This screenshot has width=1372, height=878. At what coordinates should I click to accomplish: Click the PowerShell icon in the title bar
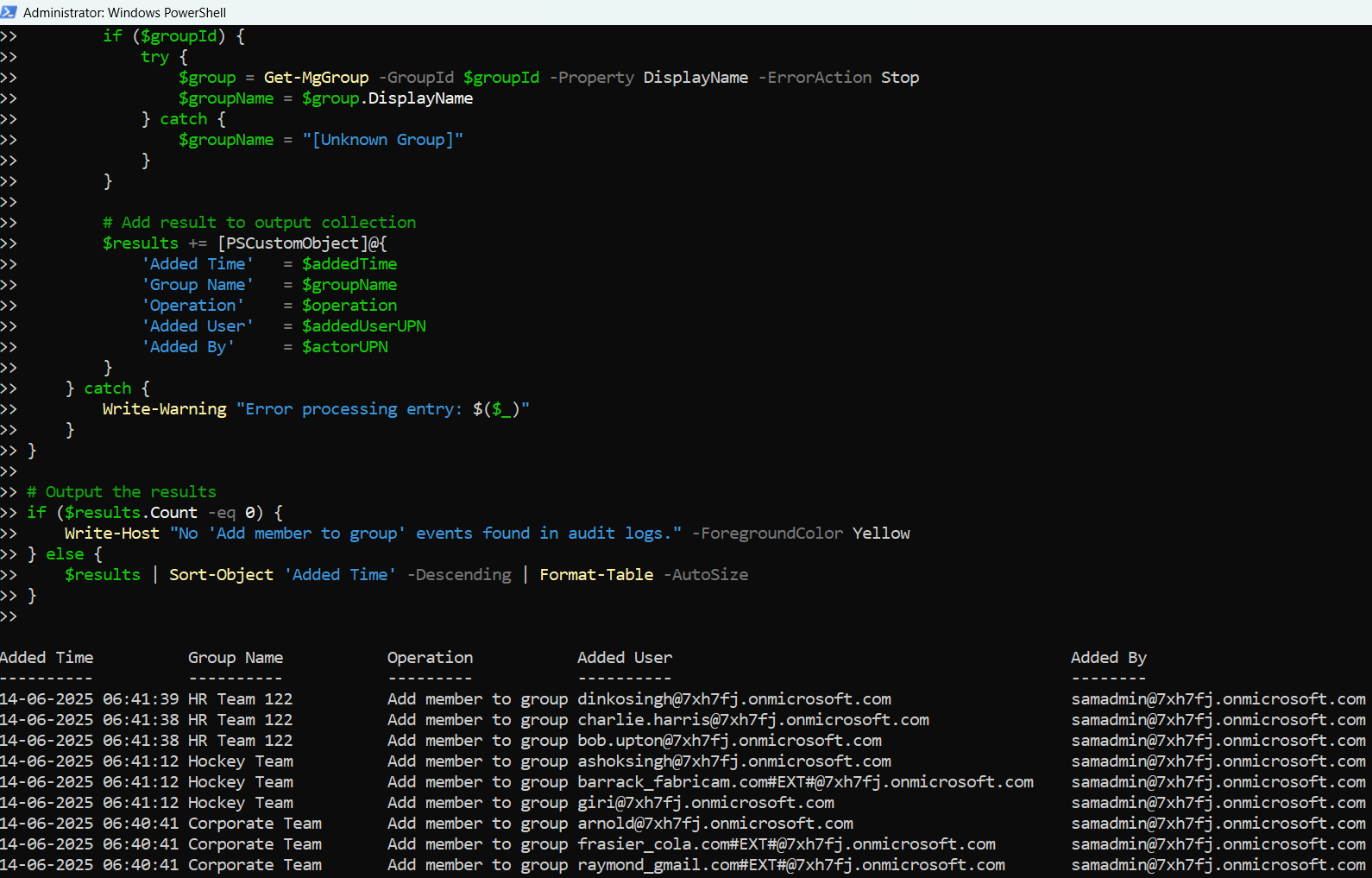pyautogui.click(x=9, y=12)
